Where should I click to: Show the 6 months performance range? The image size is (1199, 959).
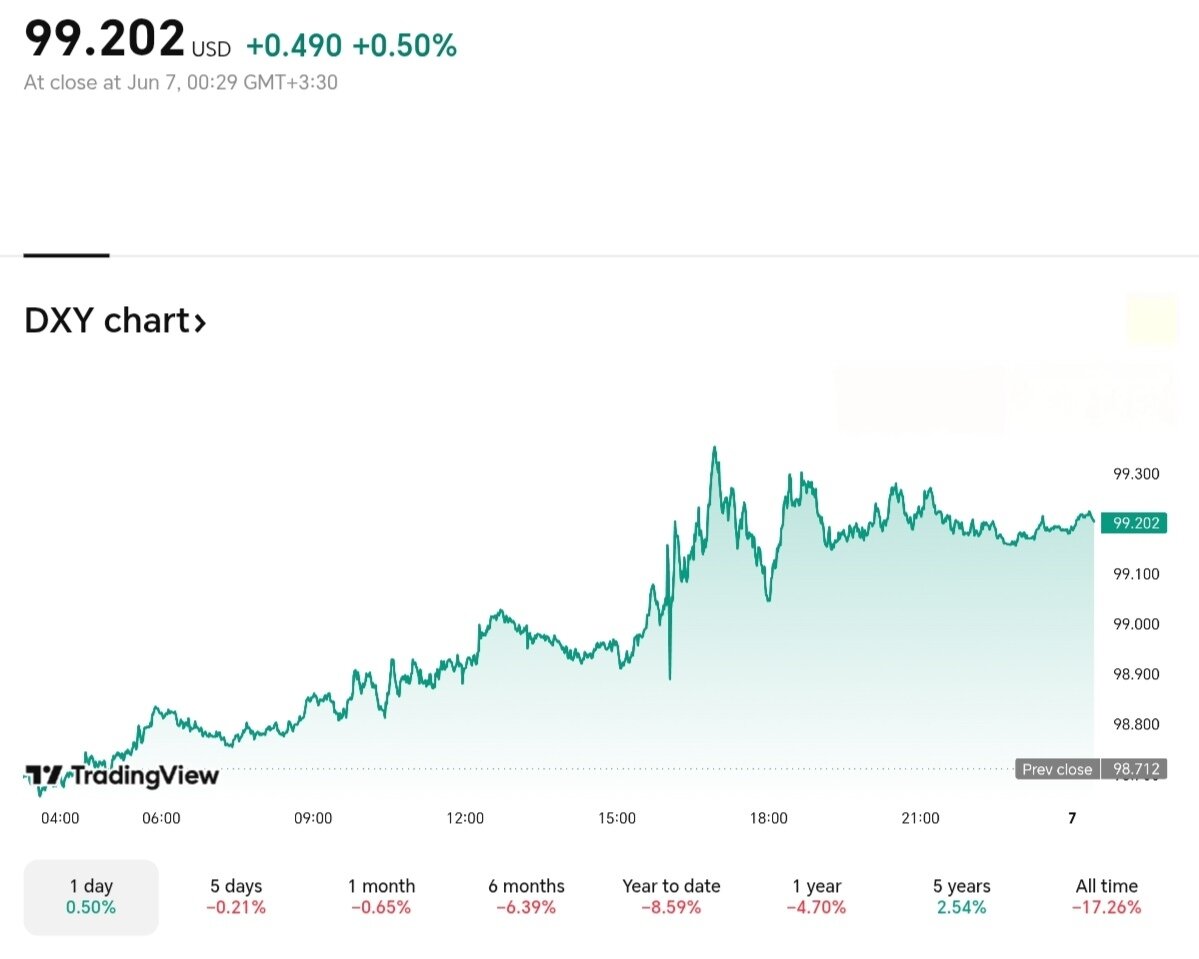(x=526, y=897)
